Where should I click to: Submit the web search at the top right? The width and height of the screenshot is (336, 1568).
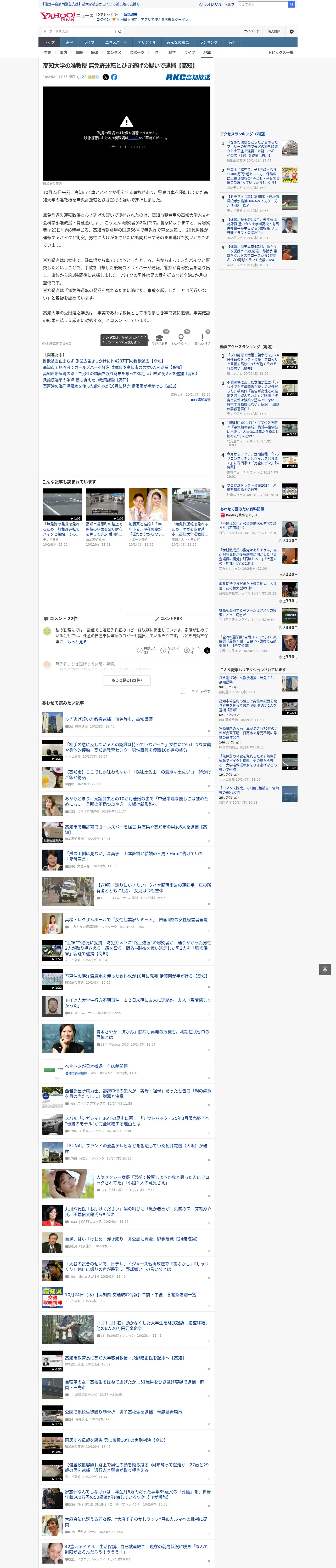[292, 4]
